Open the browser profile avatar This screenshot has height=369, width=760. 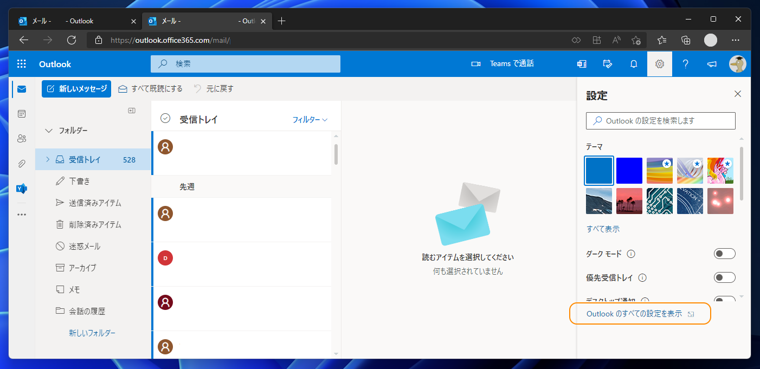[x=711, y=40]
